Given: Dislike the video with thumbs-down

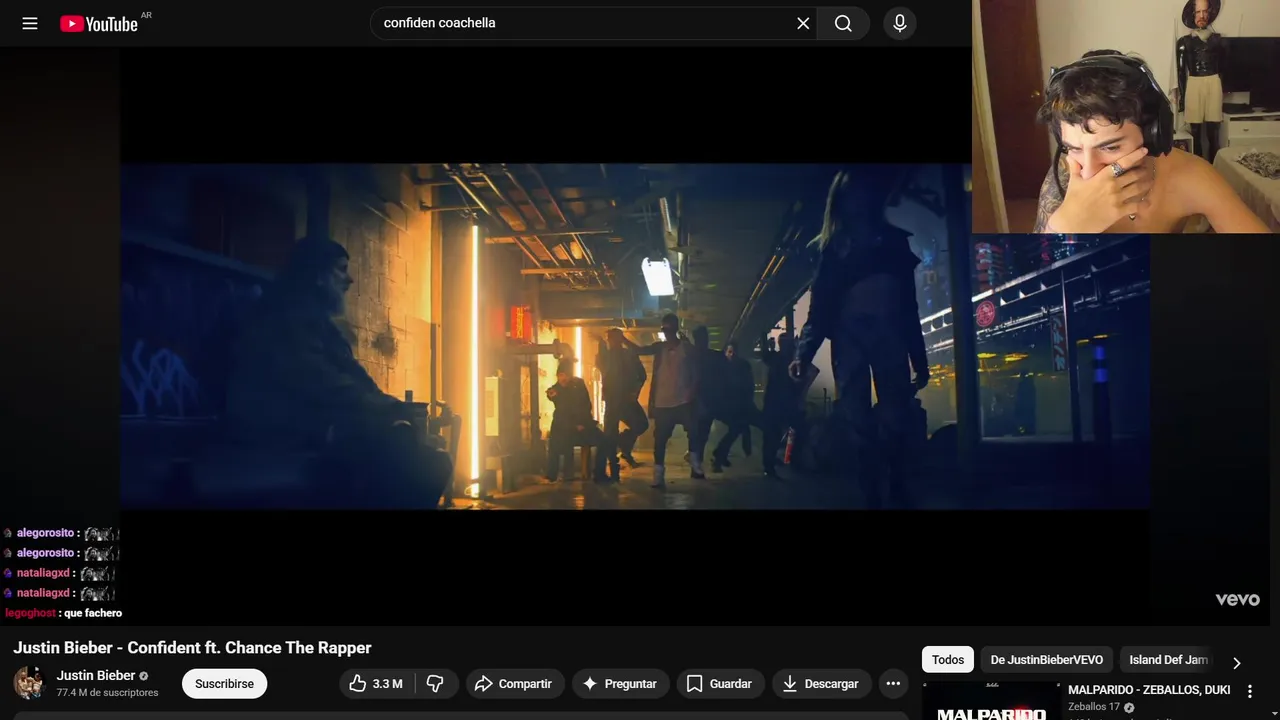Looking at the screenshot, I should tap(436, 684).
